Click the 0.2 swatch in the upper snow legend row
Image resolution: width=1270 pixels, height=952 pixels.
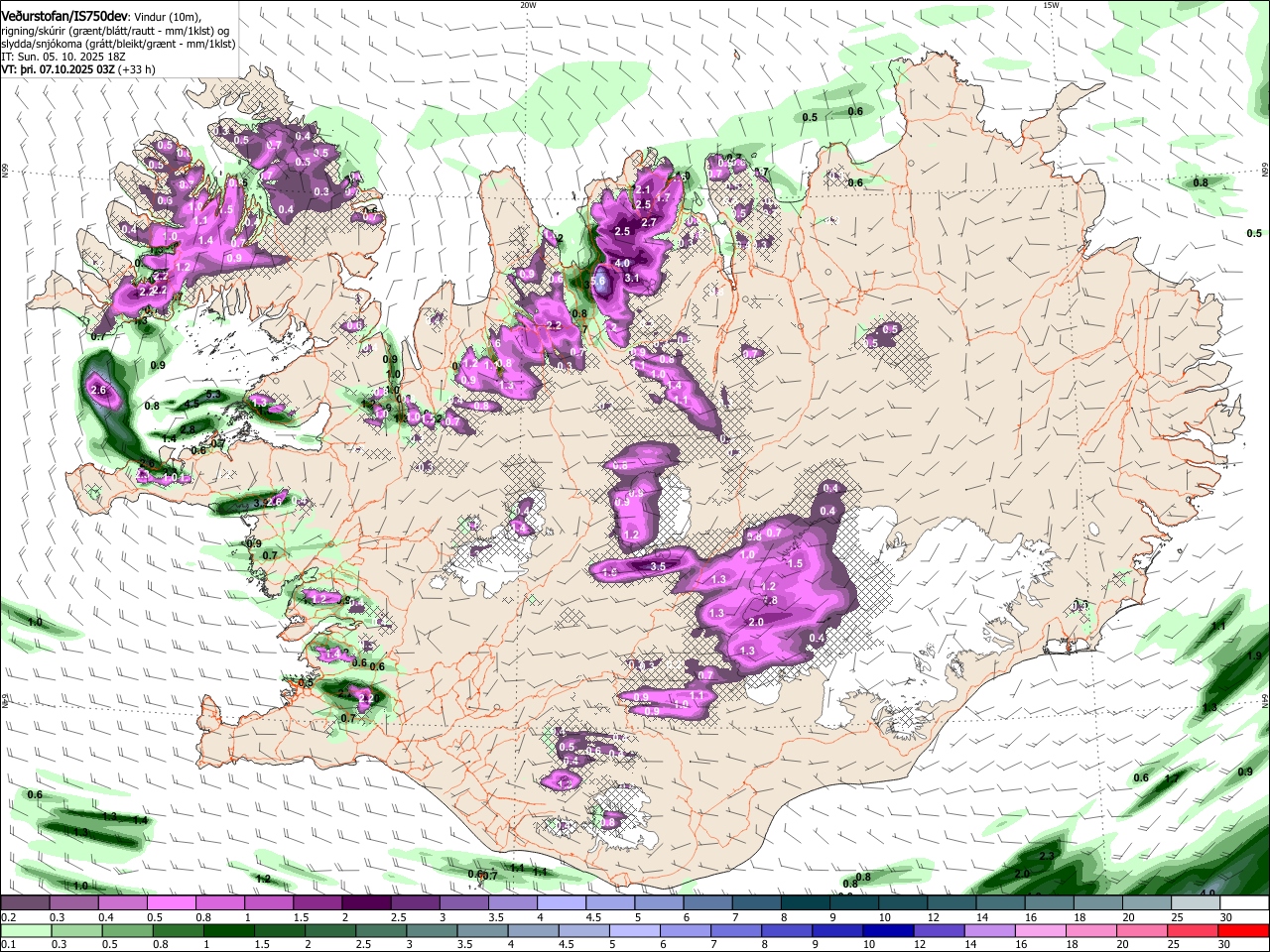(x=25, y=903)
